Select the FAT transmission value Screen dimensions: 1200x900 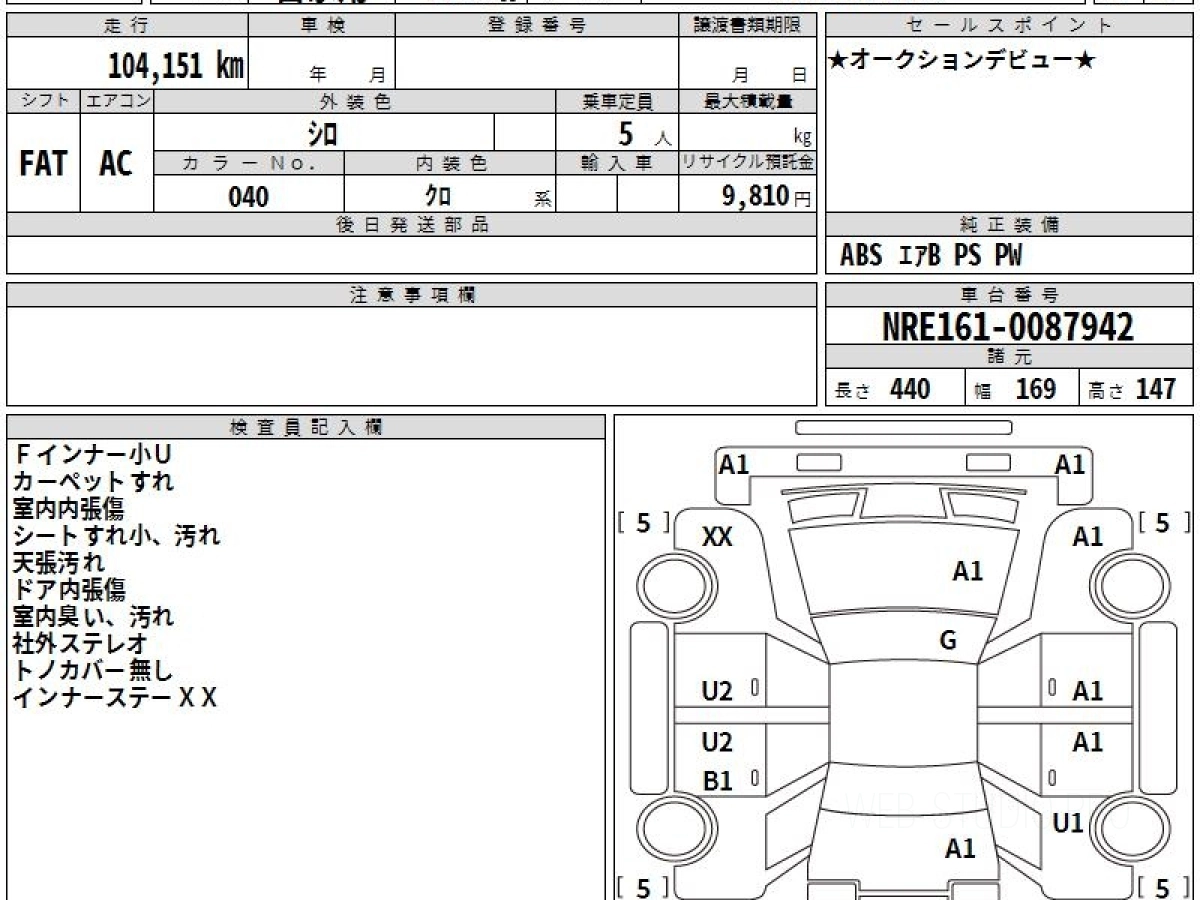pyautogui.click(x=43, y=163)
